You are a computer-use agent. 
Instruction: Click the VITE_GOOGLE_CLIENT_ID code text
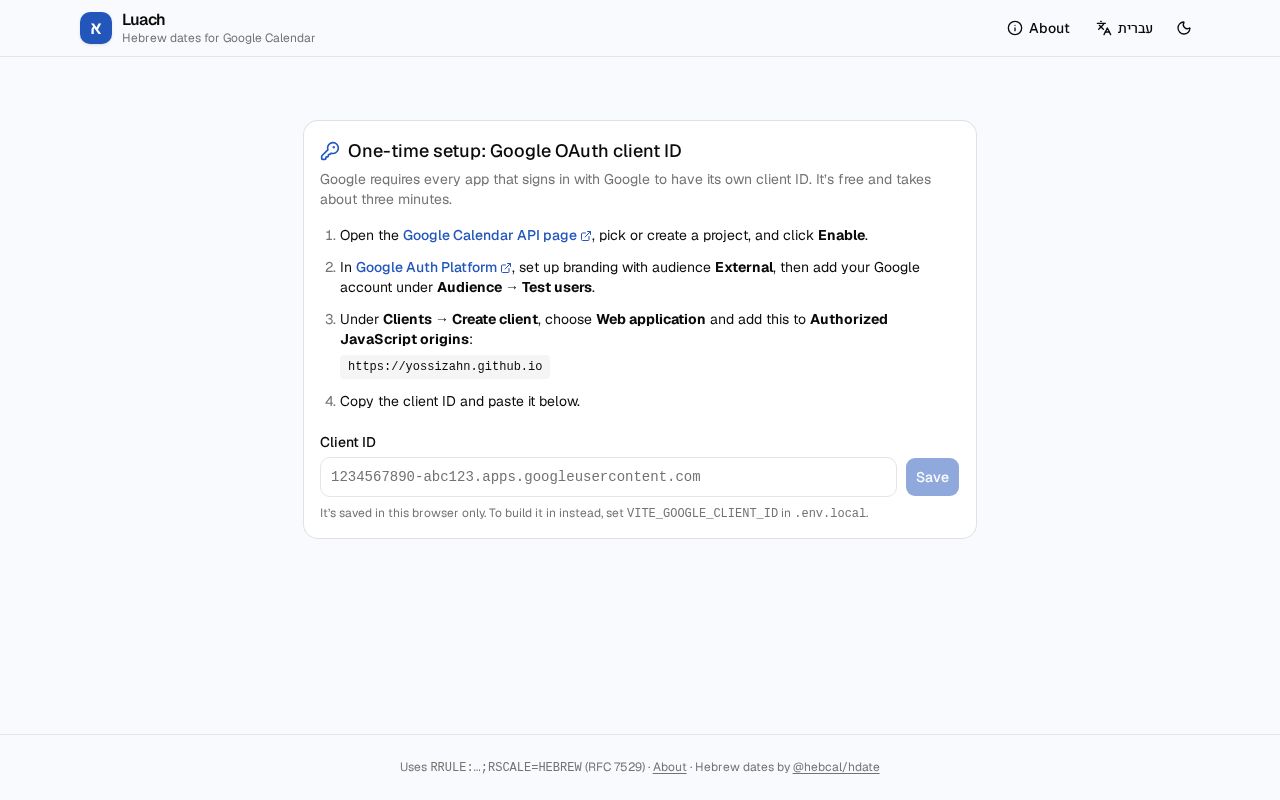[x=702, y=513]
